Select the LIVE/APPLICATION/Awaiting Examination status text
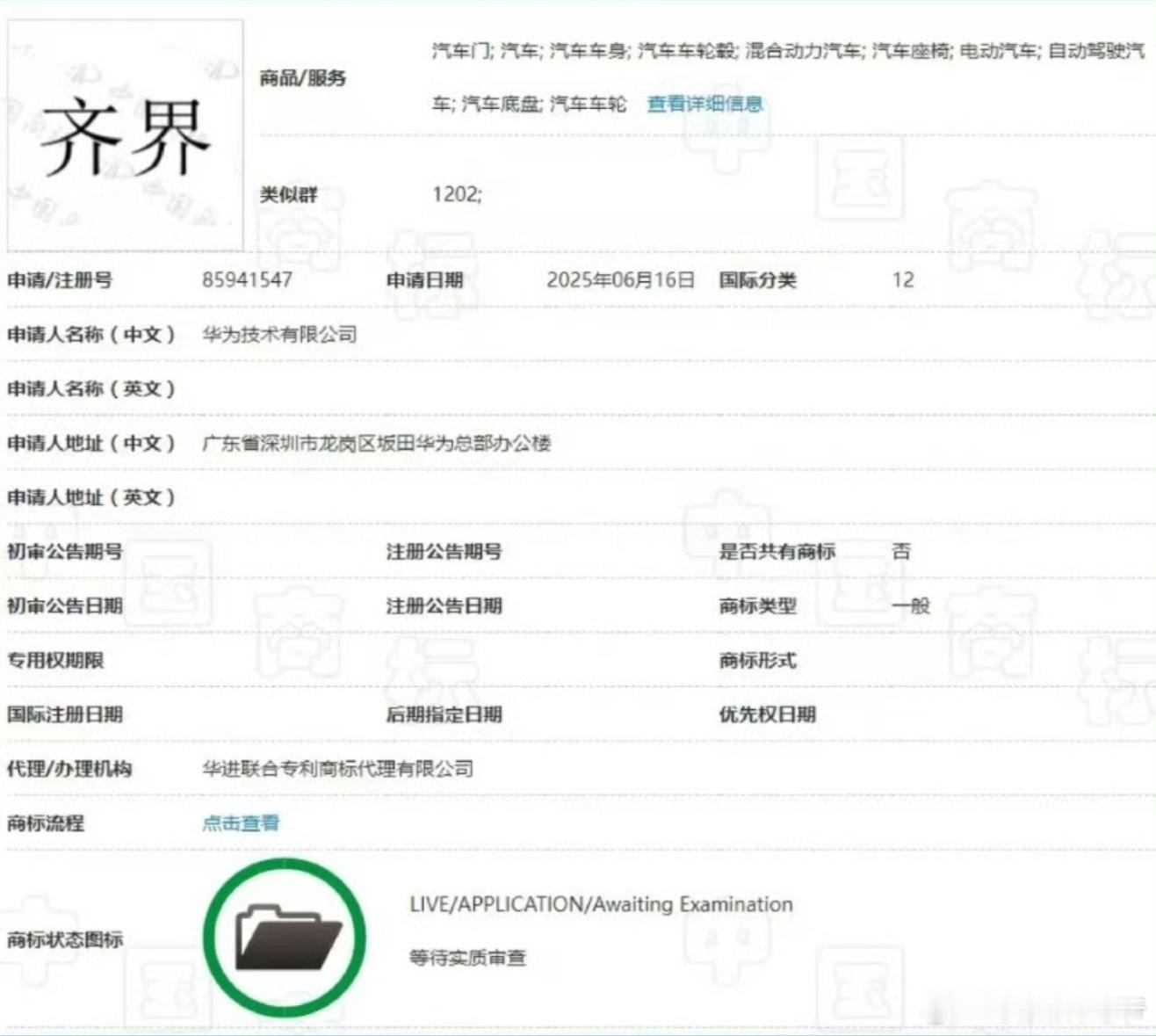This screenshot has height=1036, width=1156. pos(601,904)
